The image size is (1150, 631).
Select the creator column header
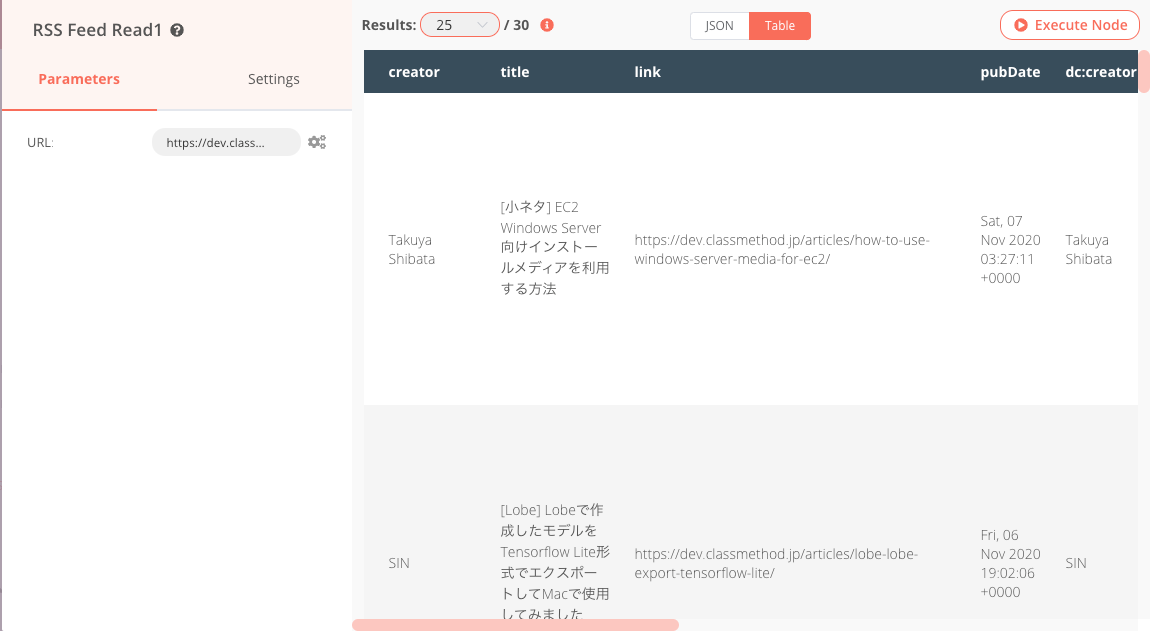[x=414, y=72]
